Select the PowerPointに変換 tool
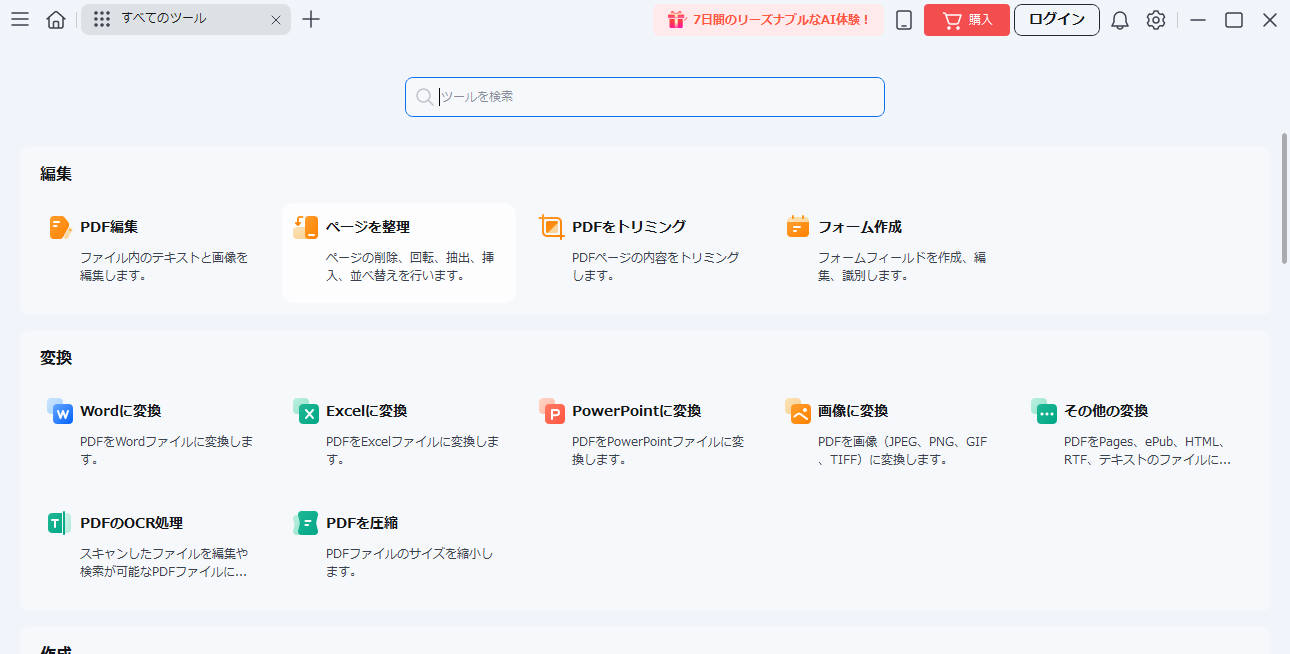Screen dimensions: 1290x654 635,410
